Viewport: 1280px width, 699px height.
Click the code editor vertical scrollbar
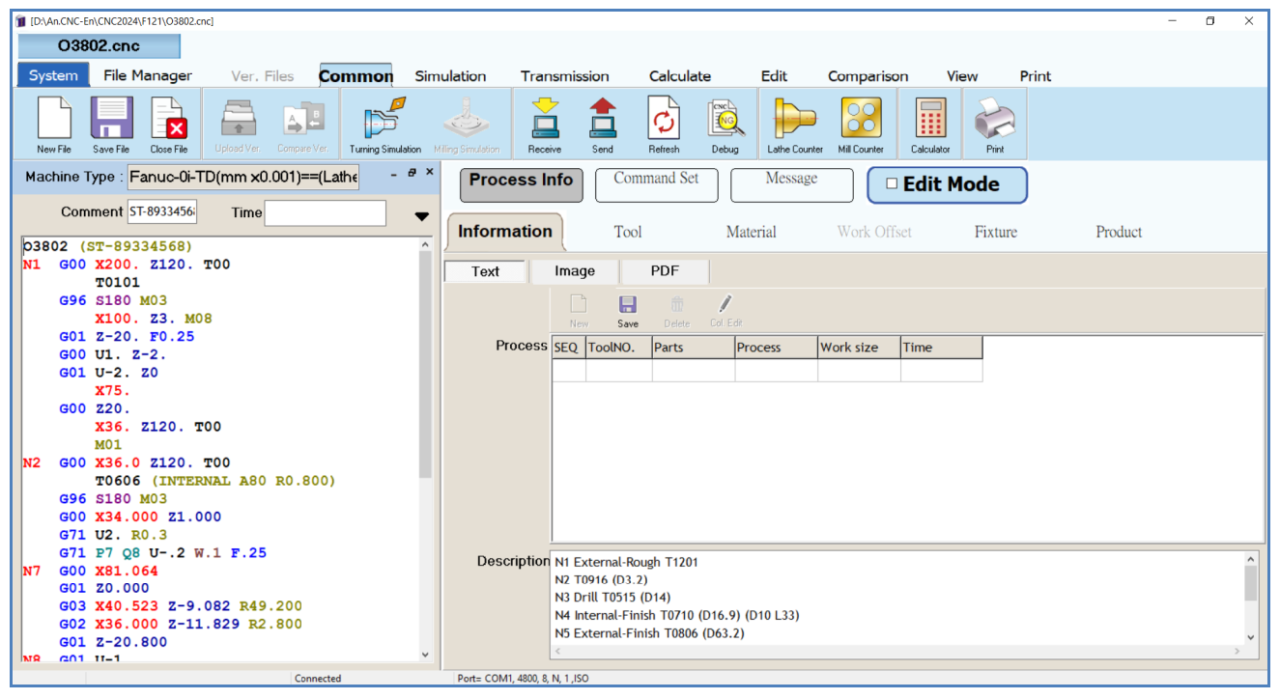pos(425,450)
